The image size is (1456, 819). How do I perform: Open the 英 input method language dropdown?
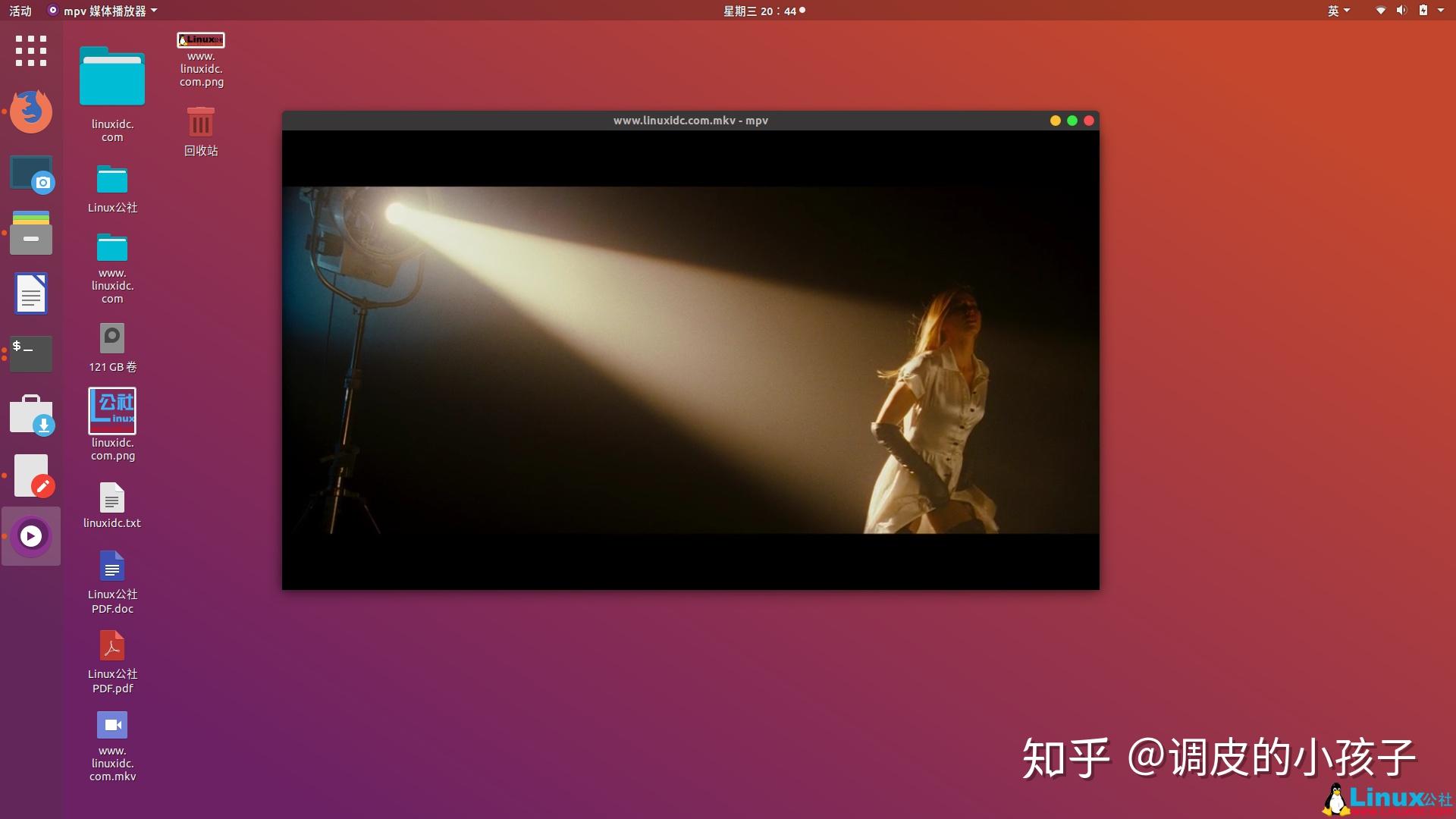1339,11
